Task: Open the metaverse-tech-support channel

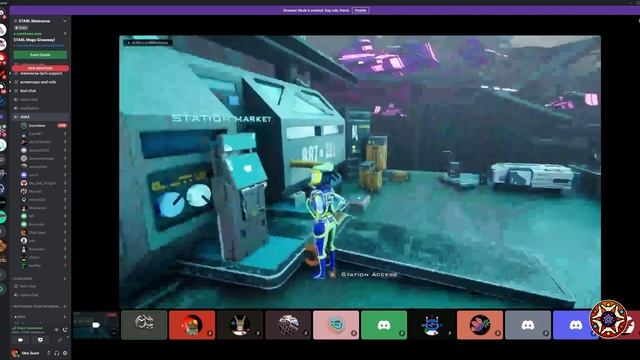Action: (x=41, y=73)
